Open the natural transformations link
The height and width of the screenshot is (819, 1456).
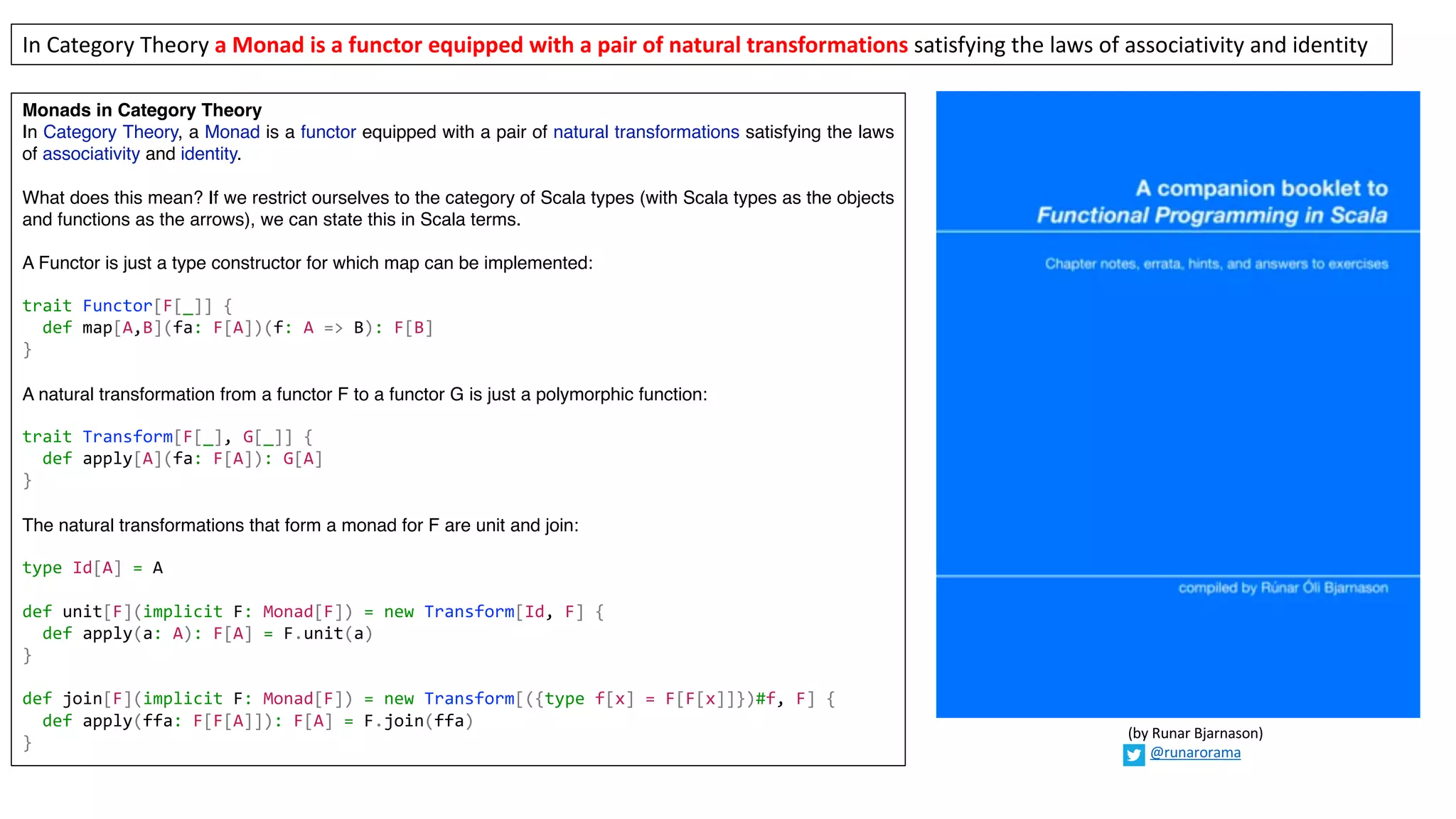coord(646,132)
